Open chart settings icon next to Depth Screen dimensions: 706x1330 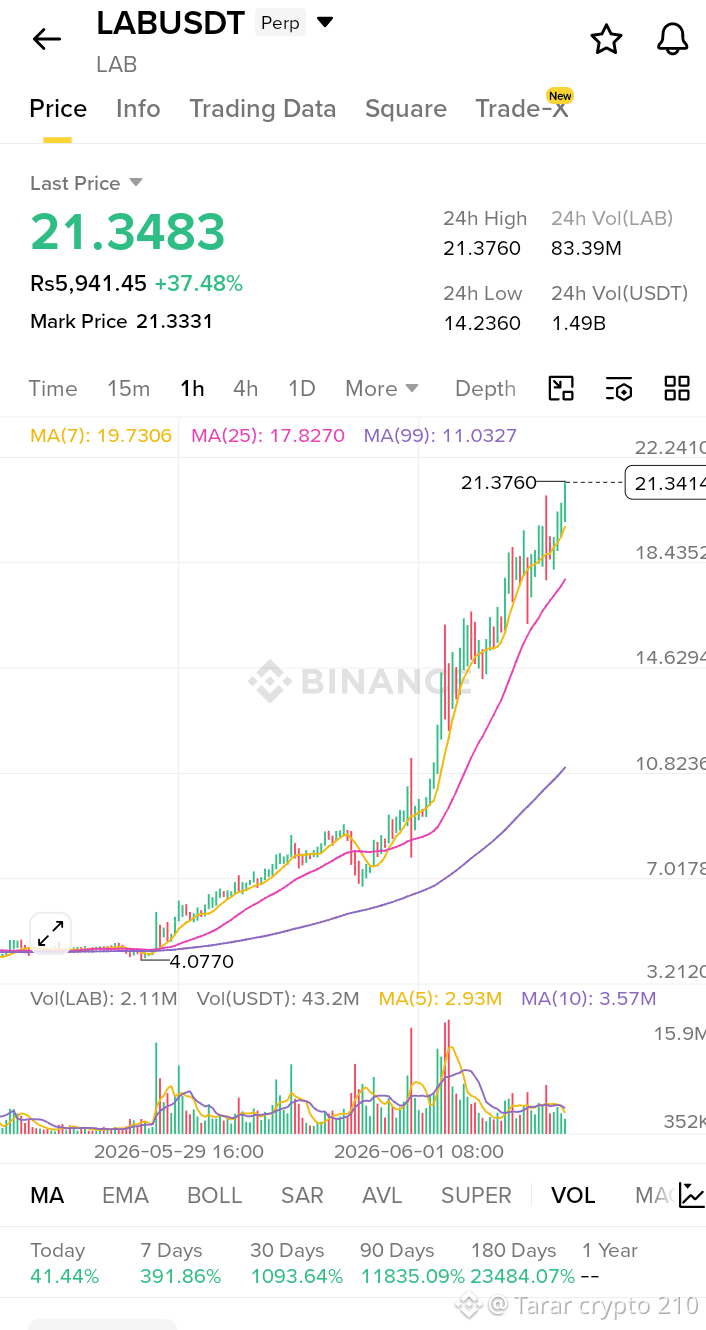pyautogui.click(x=619, y=389)
